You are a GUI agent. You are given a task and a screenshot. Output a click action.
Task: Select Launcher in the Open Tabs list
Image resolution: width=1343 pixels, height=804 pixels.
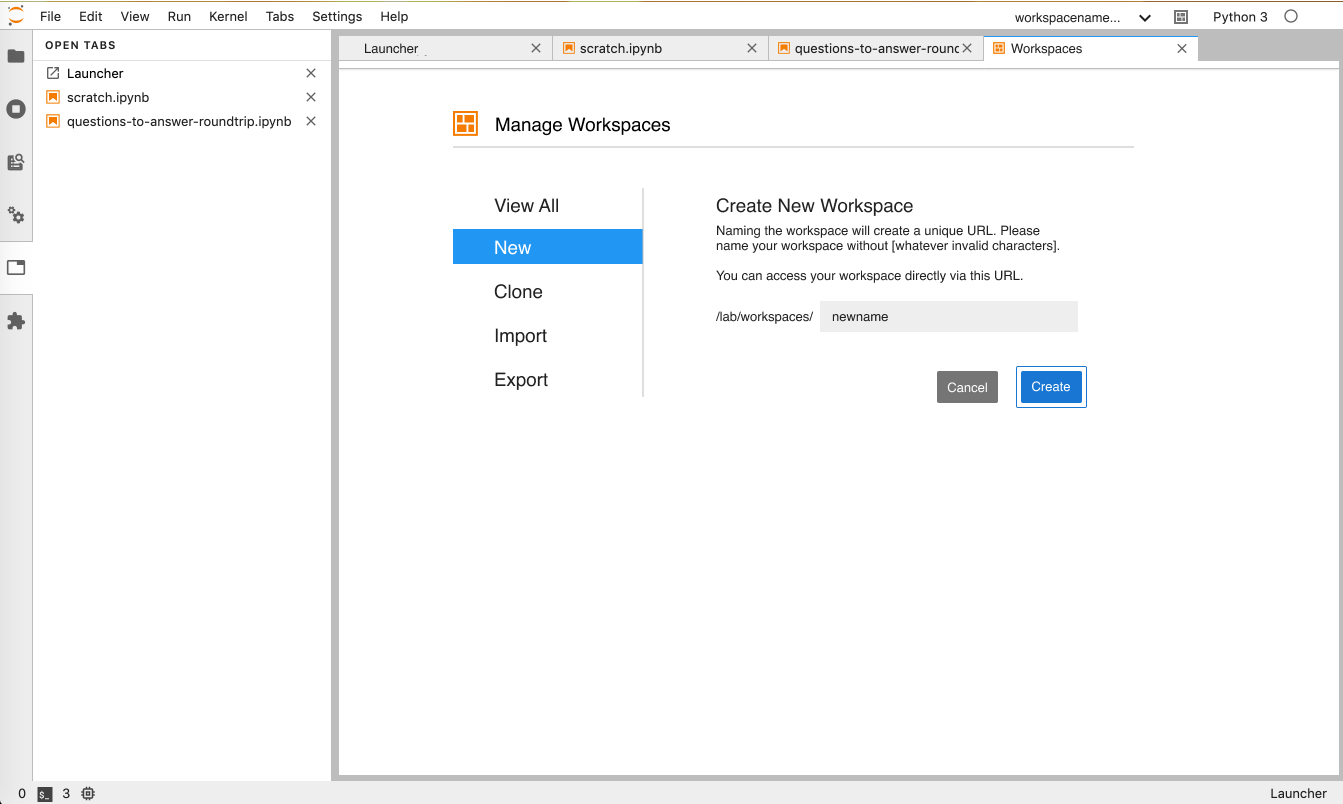95,73
